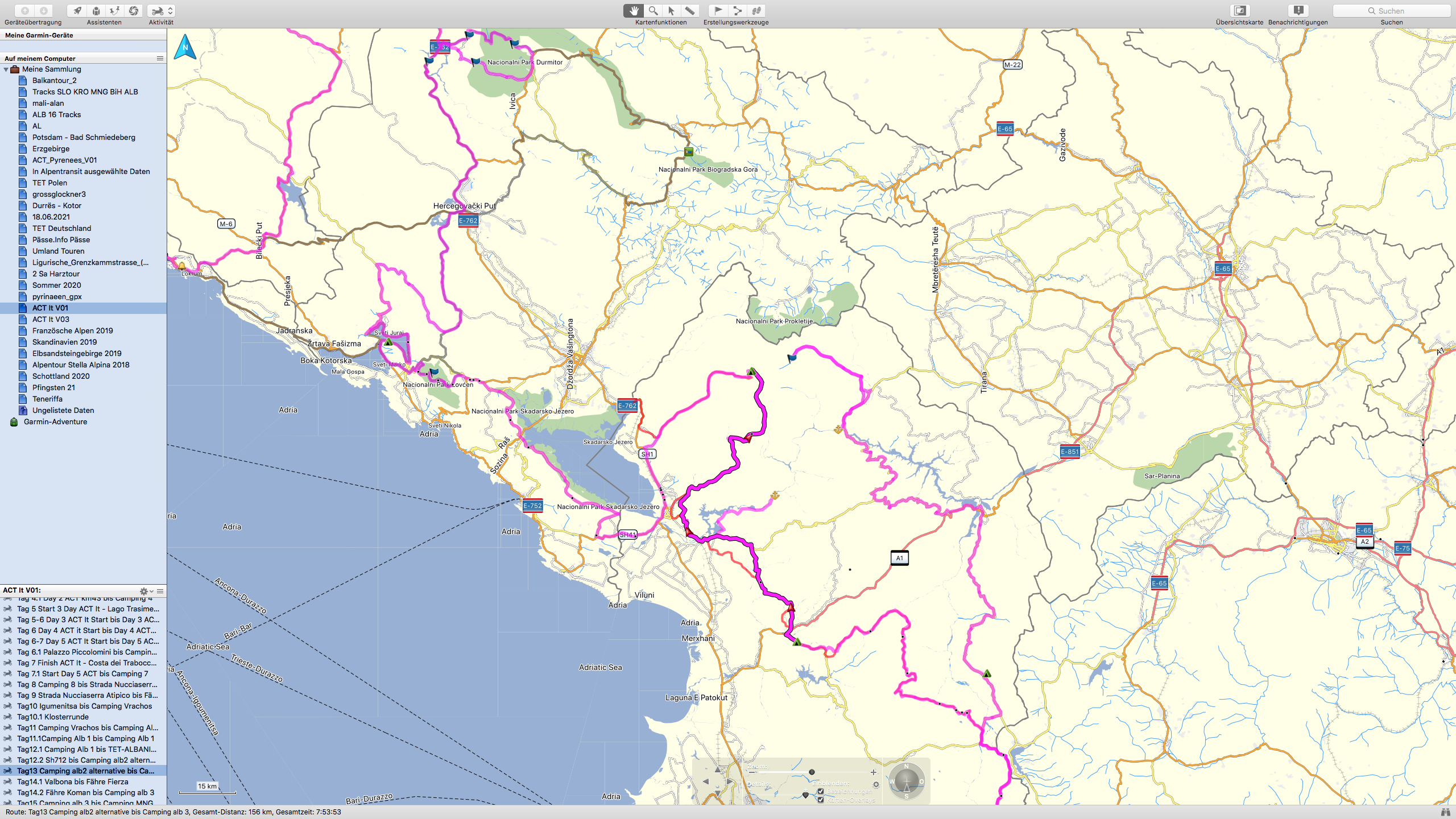Open the ACT It V01 gear dropdown
This screenshot has width=1456, height=819.
pyautogui.click(x=147, y=591)
